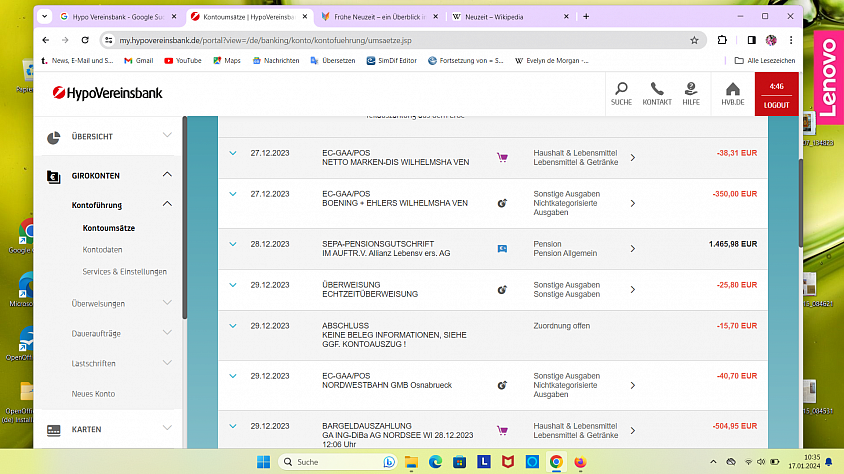Go back to previous page
This screenshot has width=844, height=474.
click(46, 40)
